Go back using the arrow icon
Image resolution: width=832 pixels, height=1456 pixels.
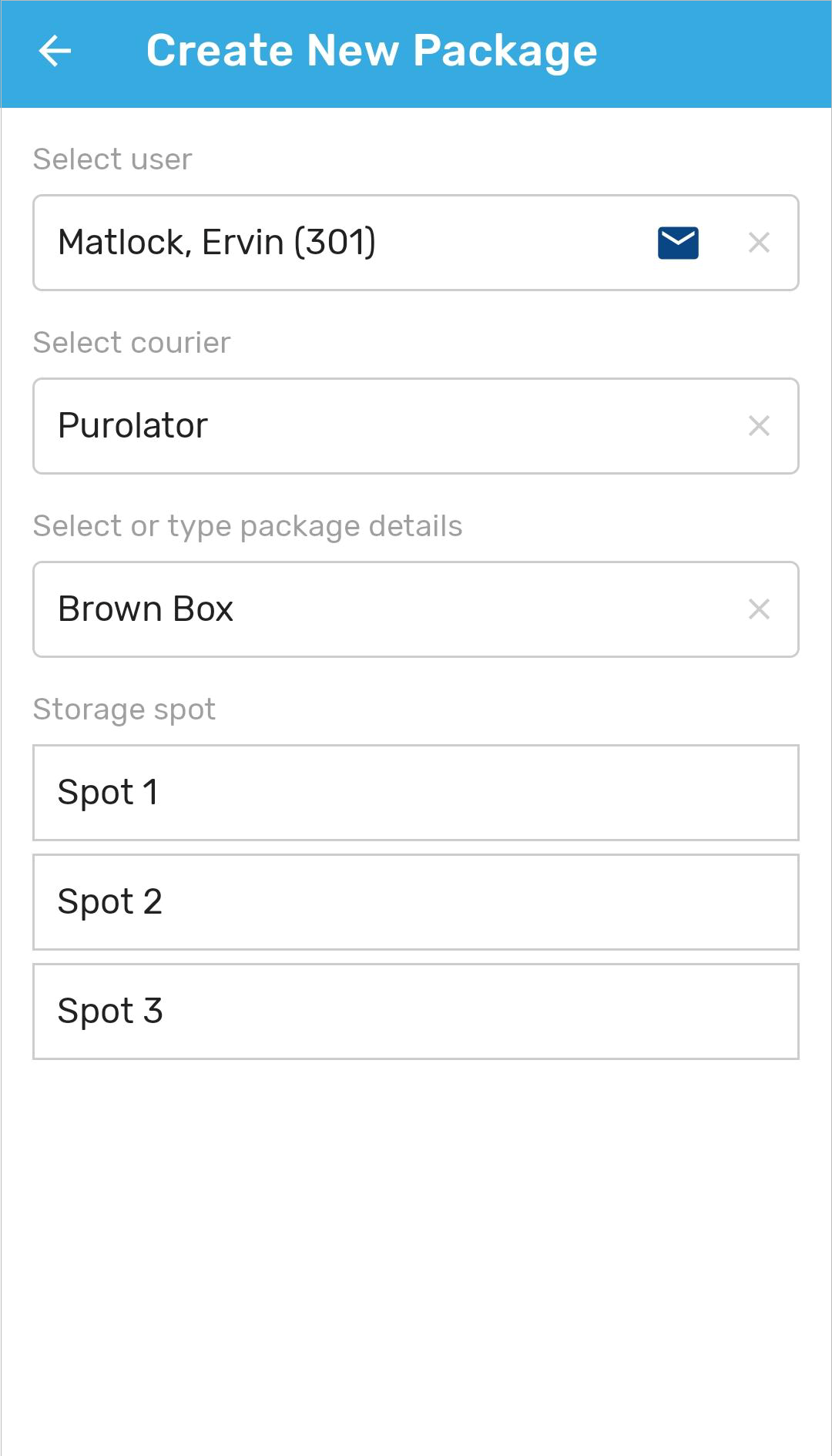click(55, 52)
